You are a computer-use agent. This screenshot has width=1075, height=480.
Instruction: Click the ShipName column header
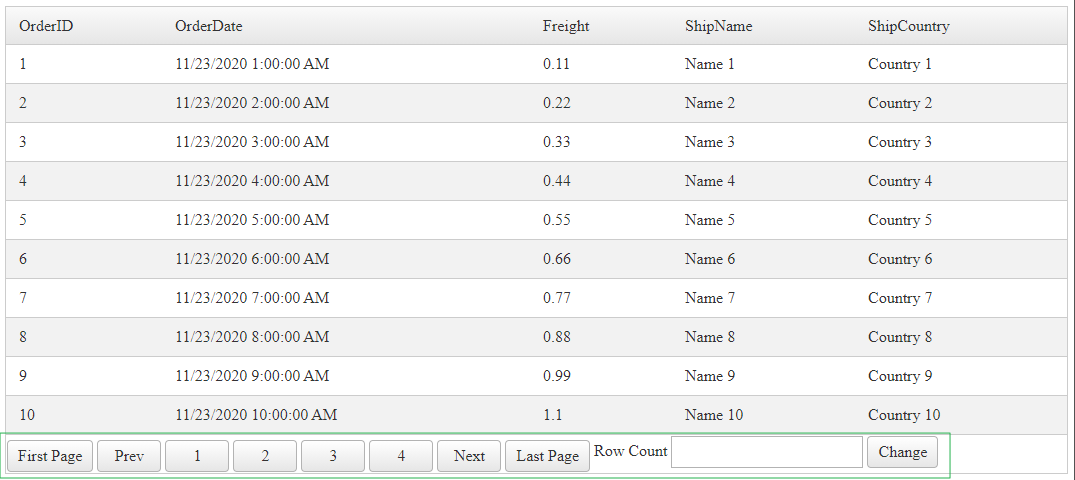[718, 26]
